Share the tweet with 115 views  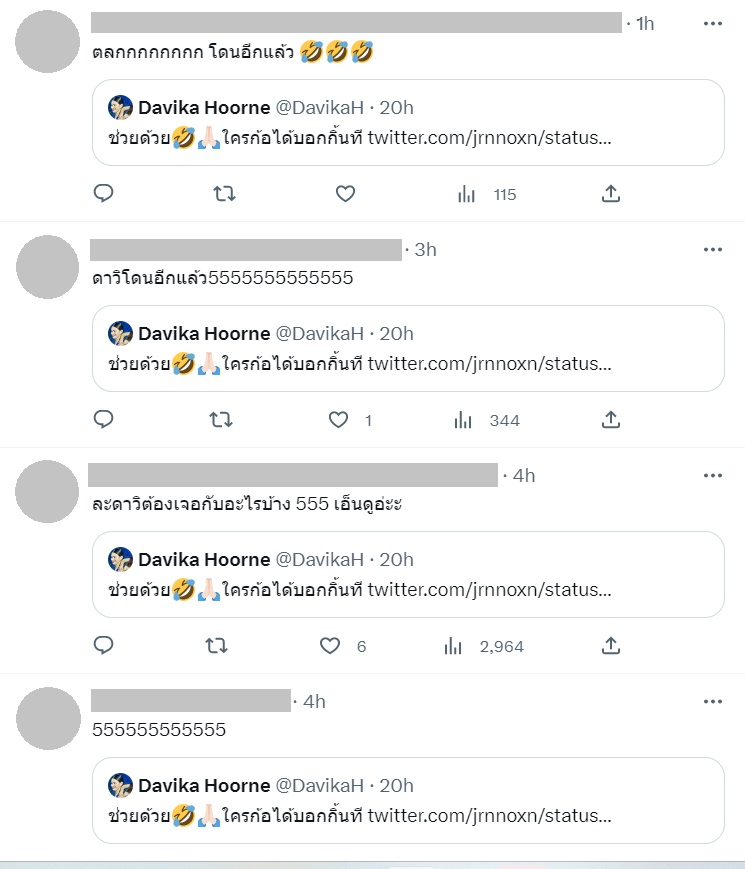(x=611, y=194)
